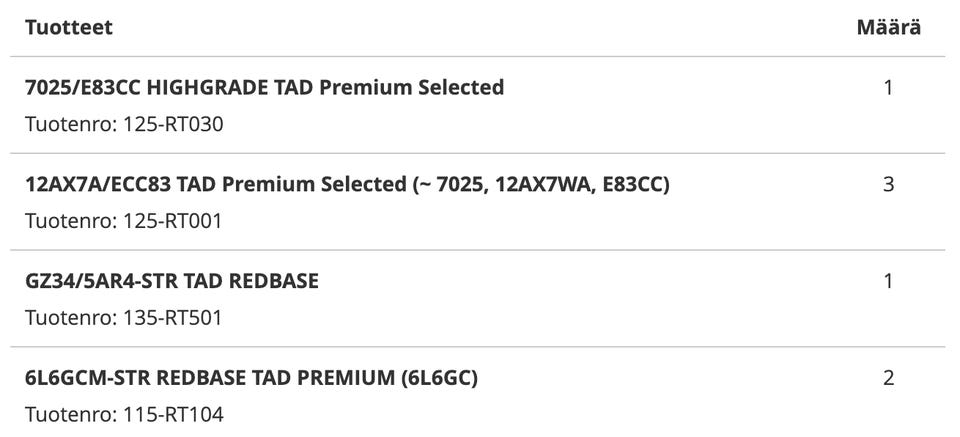This screenshot has height=437, width=960.
Task: Click the Tuotenro label under GZ34/5AR4-STR
Action: tap(71, 318)
